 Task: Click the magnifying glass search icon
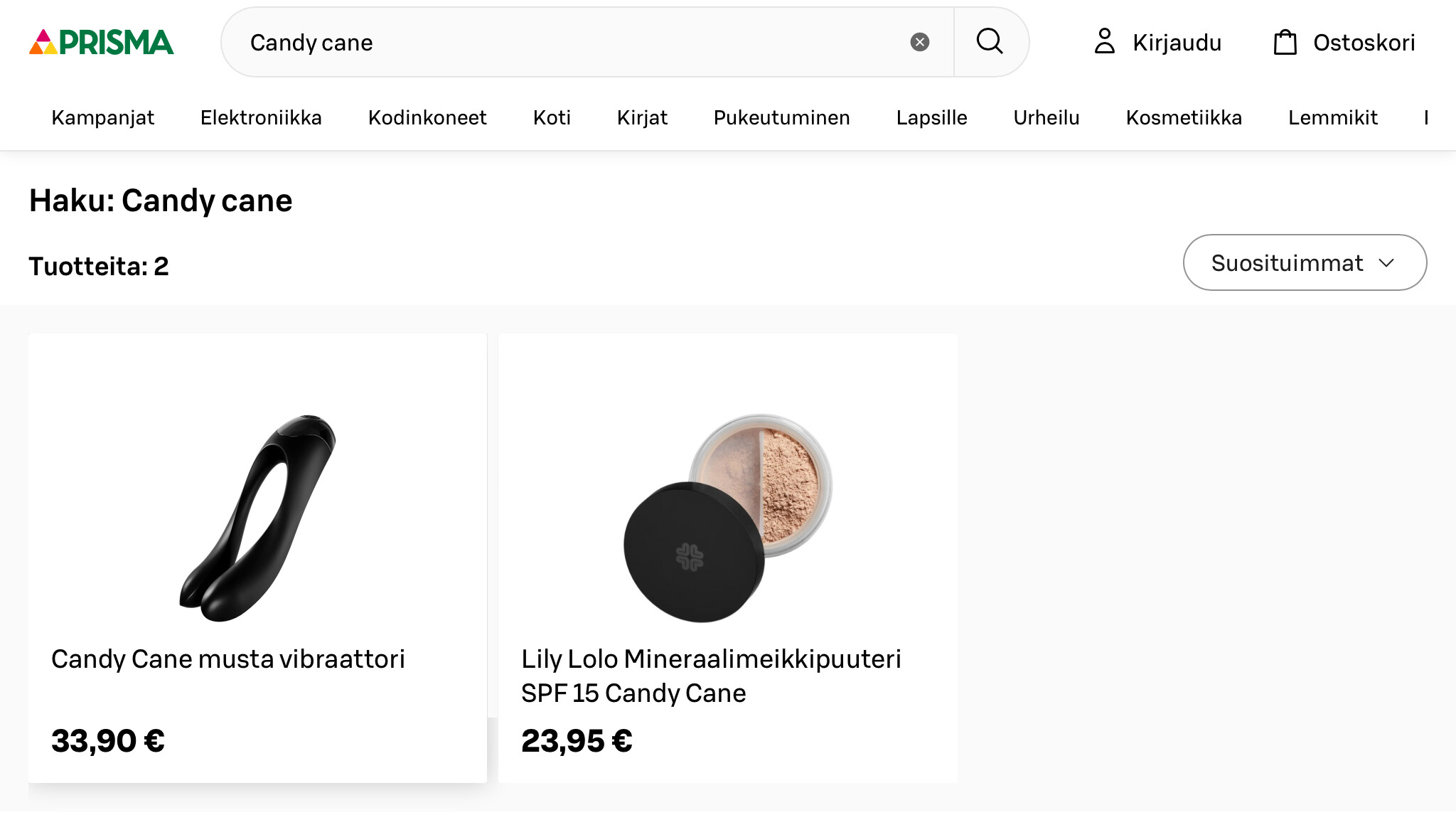(989, 42)
